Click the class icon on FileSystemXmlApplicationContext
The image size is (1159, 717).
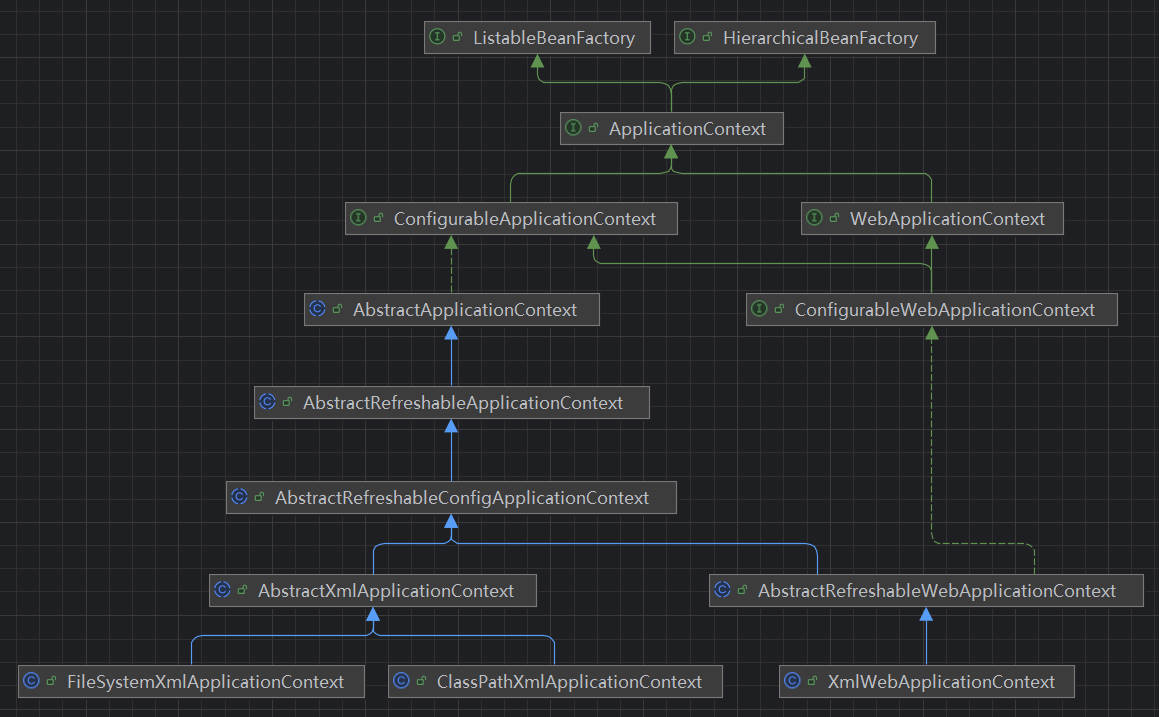[31, 682]
